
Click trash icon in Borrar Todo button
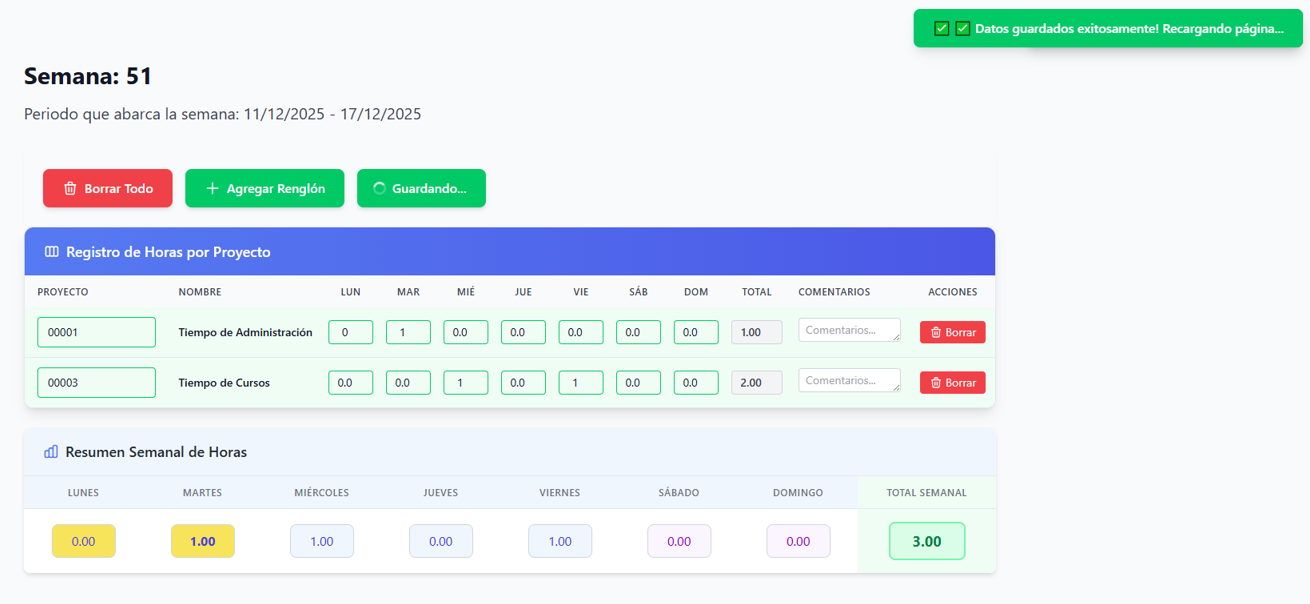(x=70, y=189)
